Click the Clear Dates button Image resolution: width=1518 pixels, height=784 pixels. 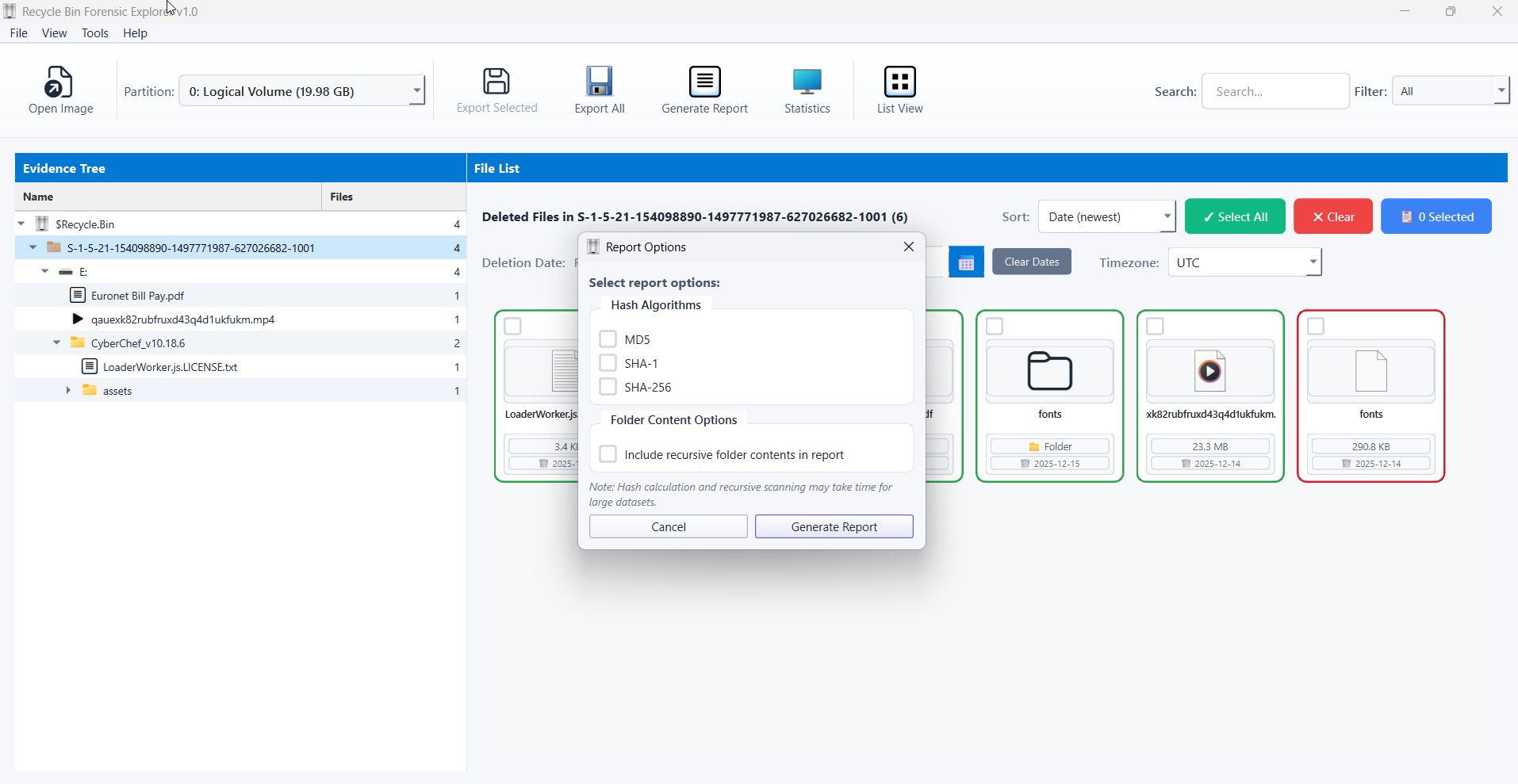pos(1032,262)
